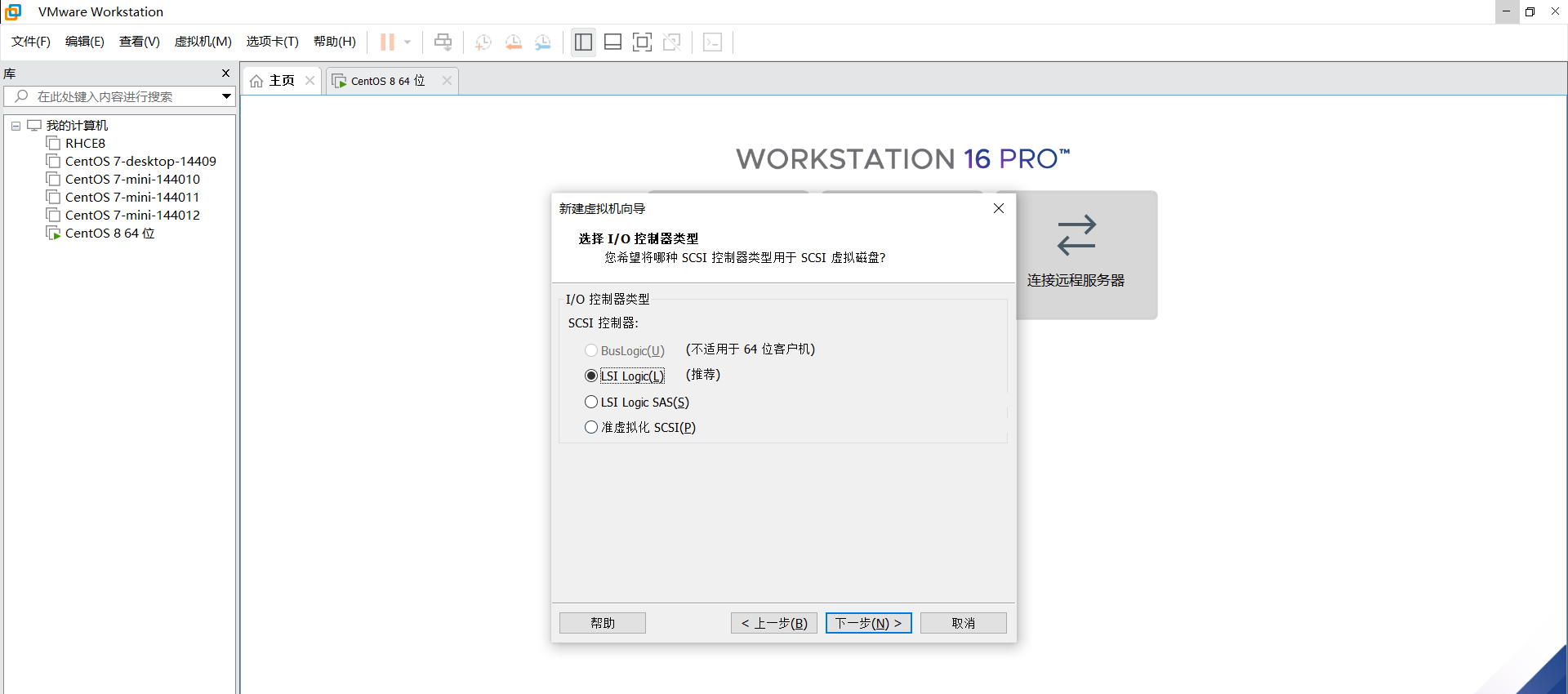Select CentOS 7-mini-144011 in library
This screenshot has width=1568, height=694.
coord(132,197)
